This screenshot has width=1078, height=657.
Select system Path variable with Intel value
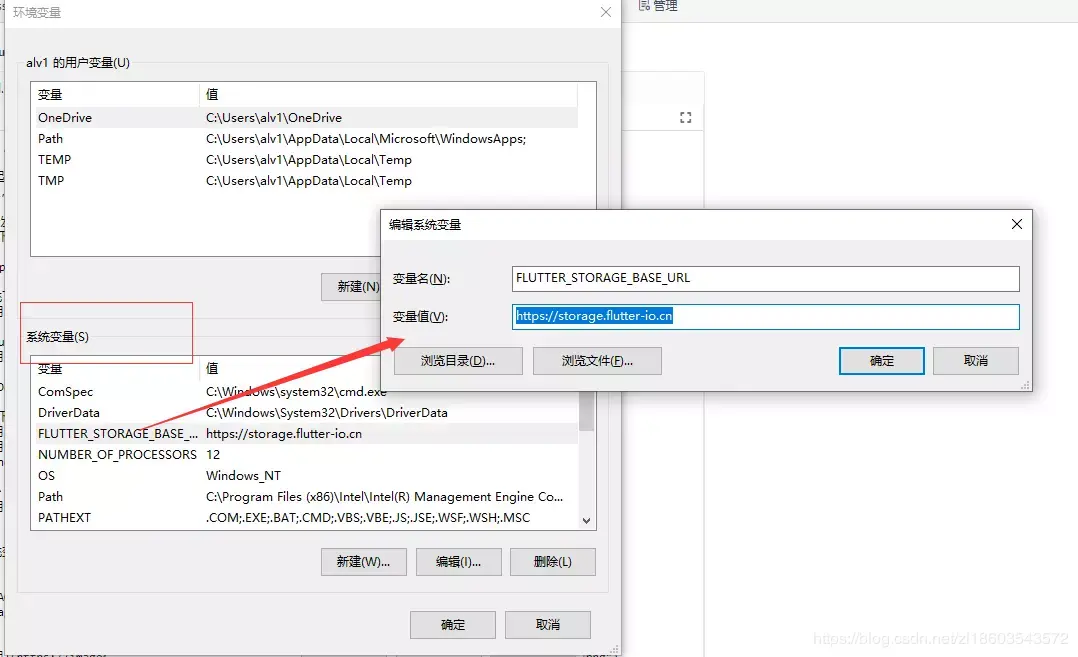(x=307, y=496)
